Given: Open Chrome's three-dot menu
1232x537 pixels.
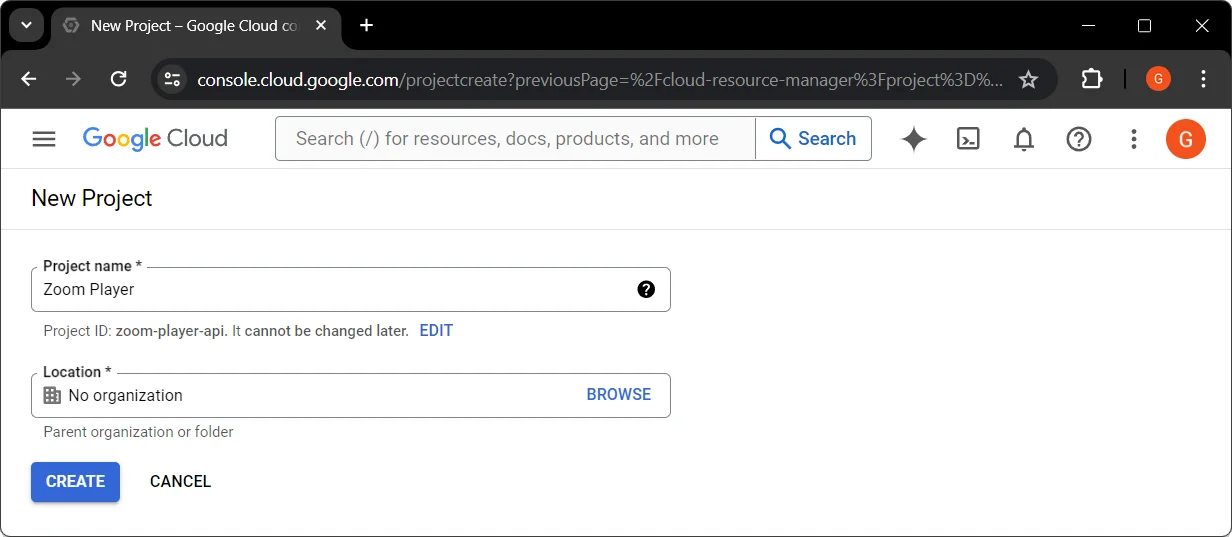Looking at the screenshot, I should (x=1204, y=79).
